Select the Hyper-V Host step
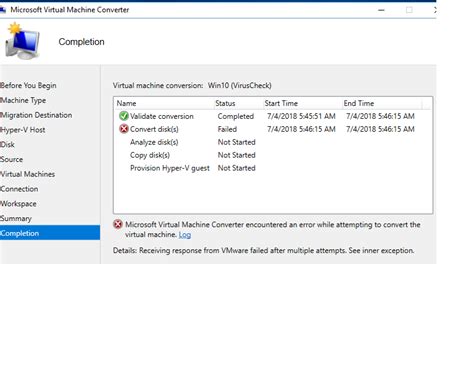This screenshot has width=474, height=378. 23,130
